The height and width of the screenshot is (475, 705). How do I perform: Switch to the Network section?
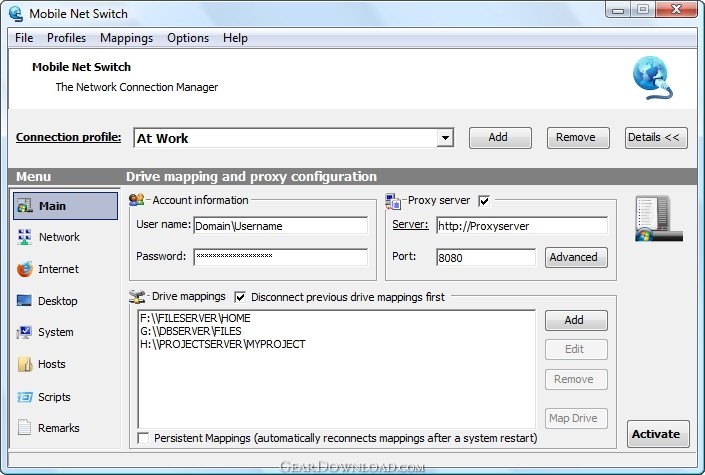(x=59, y=237)
